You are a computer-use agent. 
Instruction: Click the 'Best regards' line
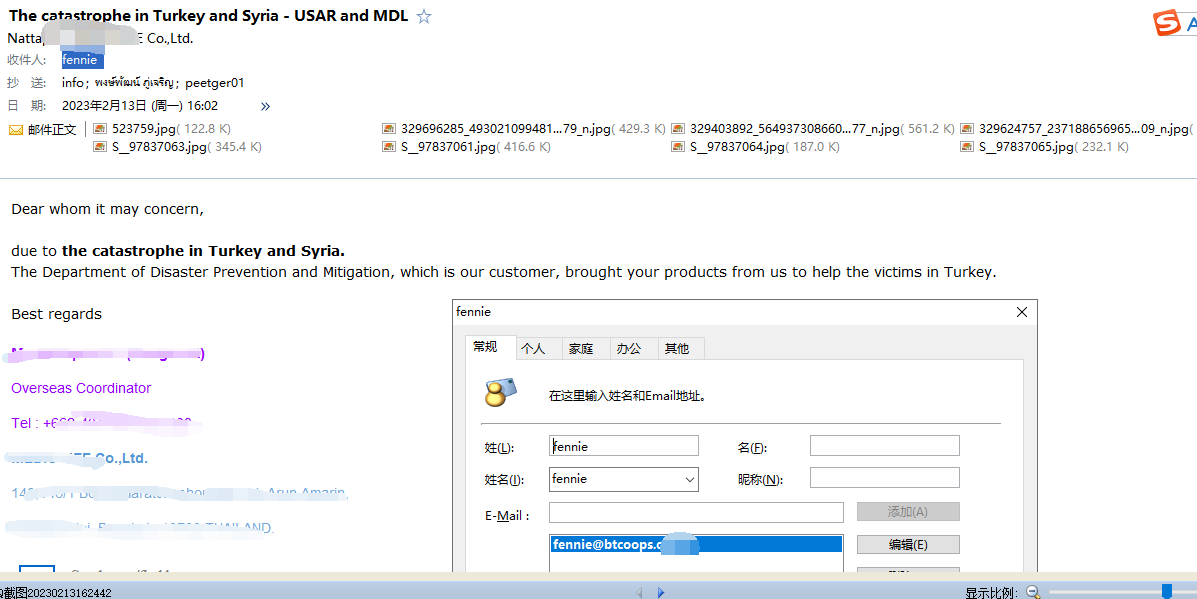pos(56,314)
